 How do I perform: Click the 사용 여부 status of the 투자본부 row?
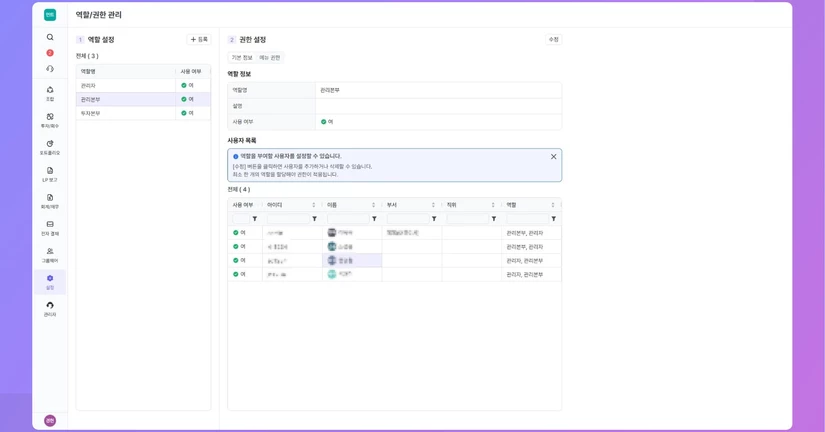click(188, 113)
